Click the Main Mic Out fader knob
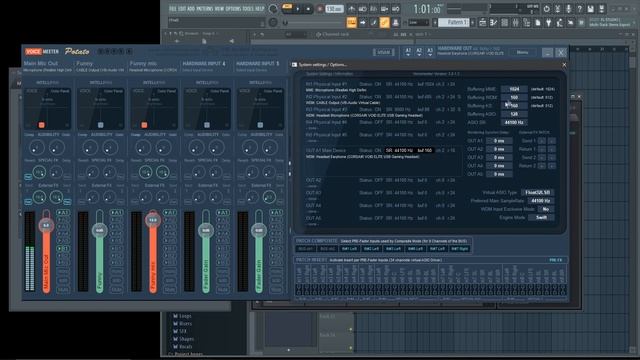Screen dimensions: 640x360 pos(46,225)
